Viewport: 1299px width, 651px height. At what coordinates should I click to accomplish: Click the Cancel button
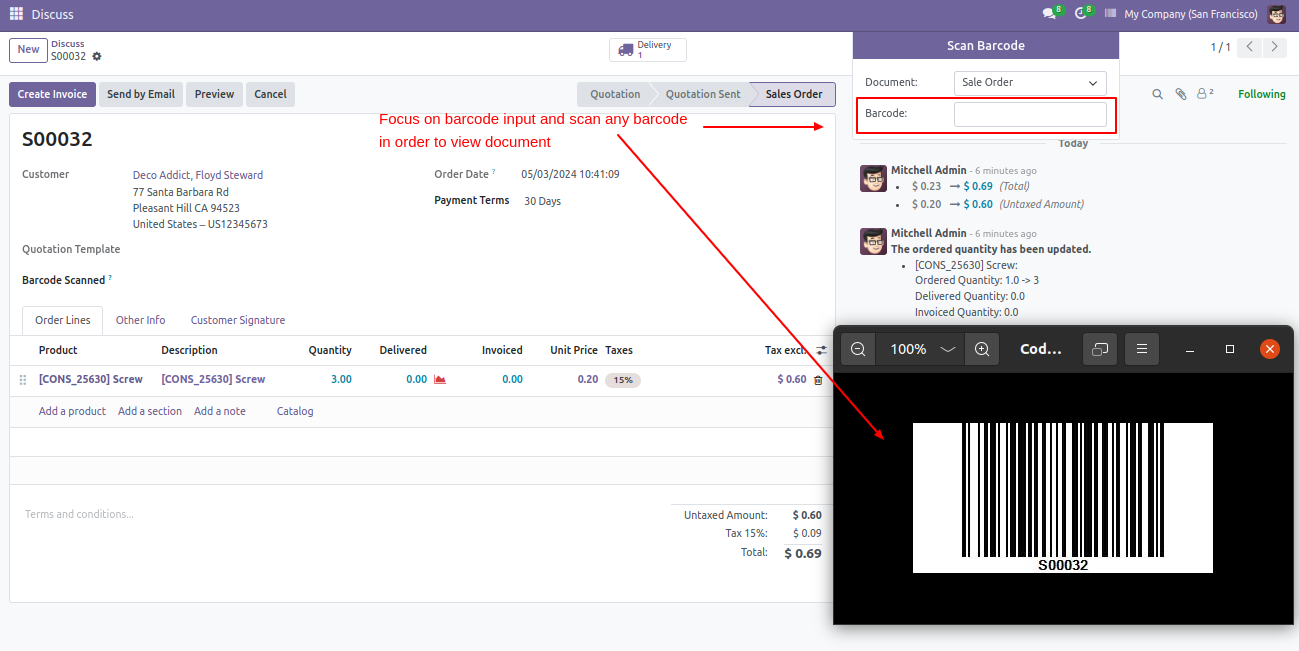click(270, 94)
